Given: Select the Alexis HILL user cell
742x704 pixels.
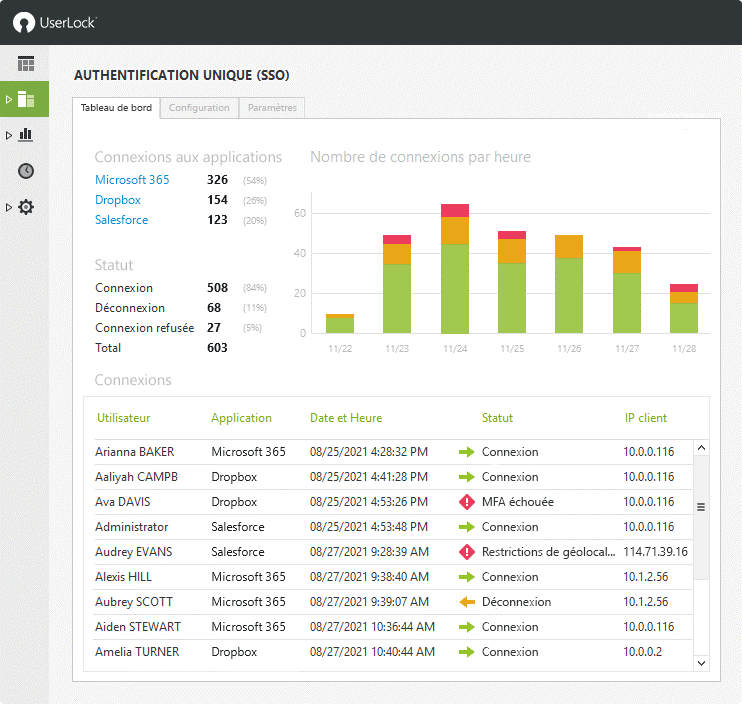Looking at the screenshot, I should tap(123, 577).
